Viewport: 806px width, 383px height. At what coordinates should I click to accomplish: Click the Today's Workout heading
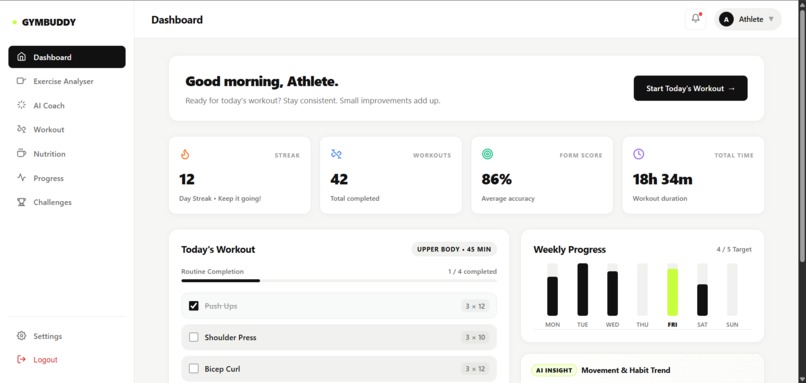point(218,249)
